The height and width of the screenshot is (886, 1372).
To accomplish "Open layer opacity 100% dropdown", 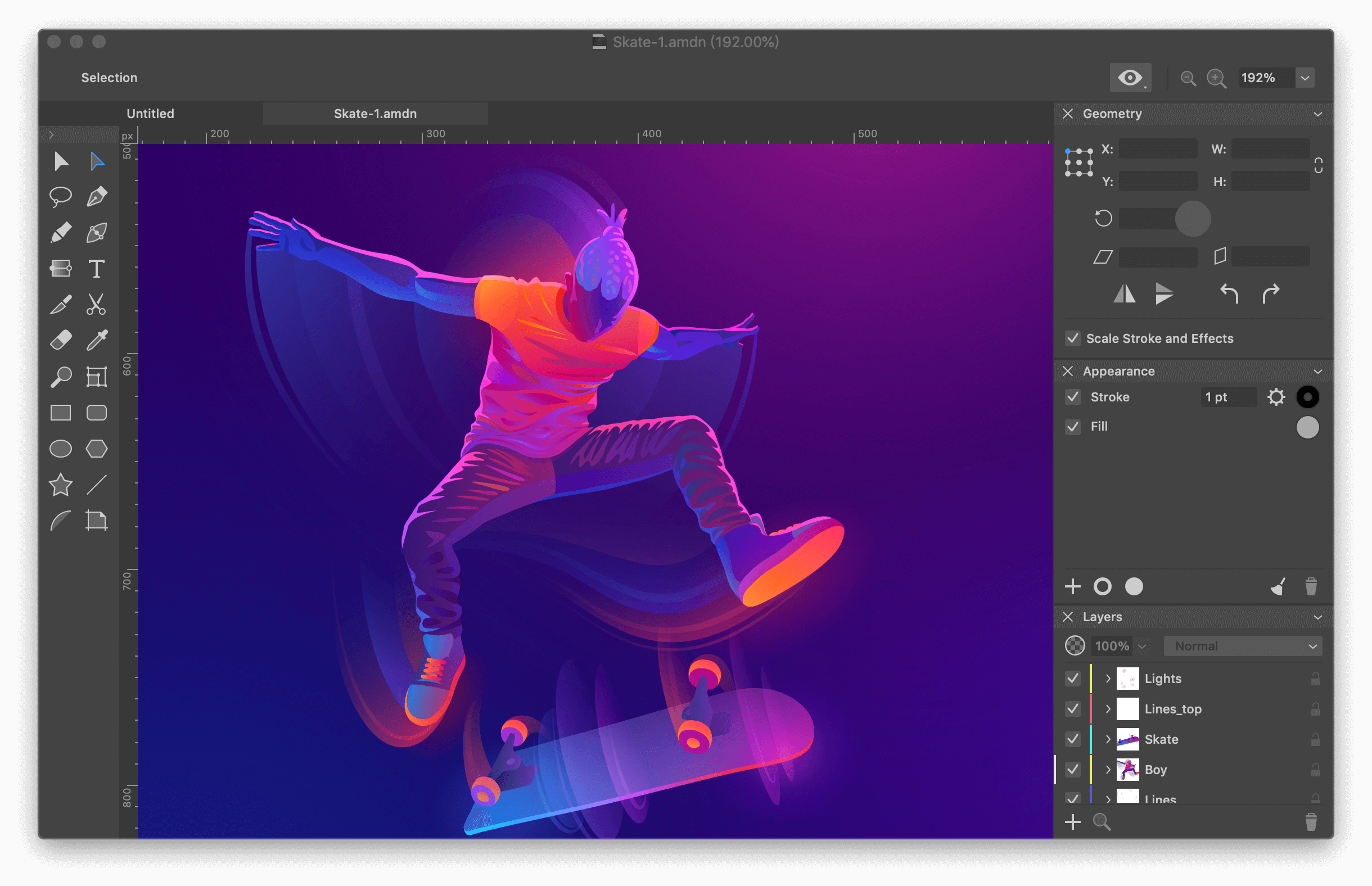I will [1142, 646].
